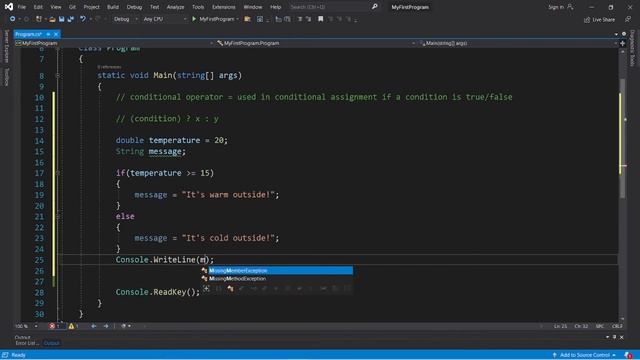Screen dimensions: 640x360
Task: Click the Undo toolbar icon
Action: (83, 19)
